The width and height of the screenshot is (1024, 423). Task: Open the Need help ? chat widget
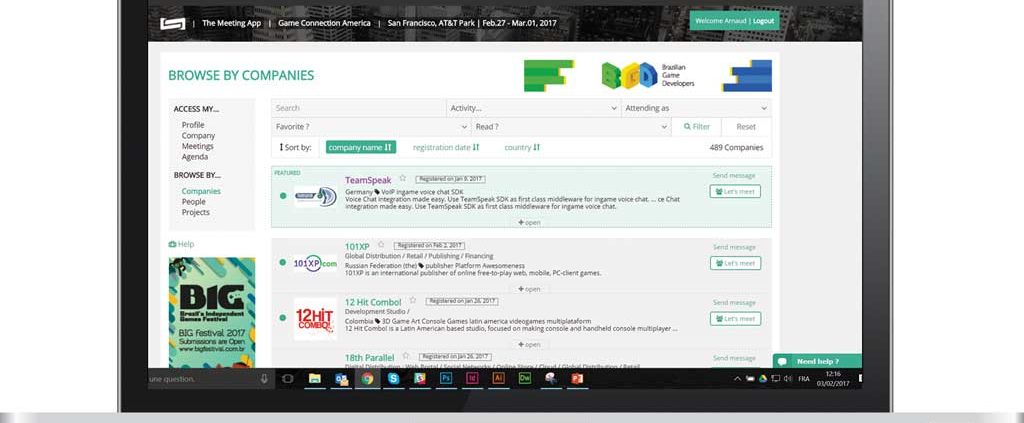point(817,361)
